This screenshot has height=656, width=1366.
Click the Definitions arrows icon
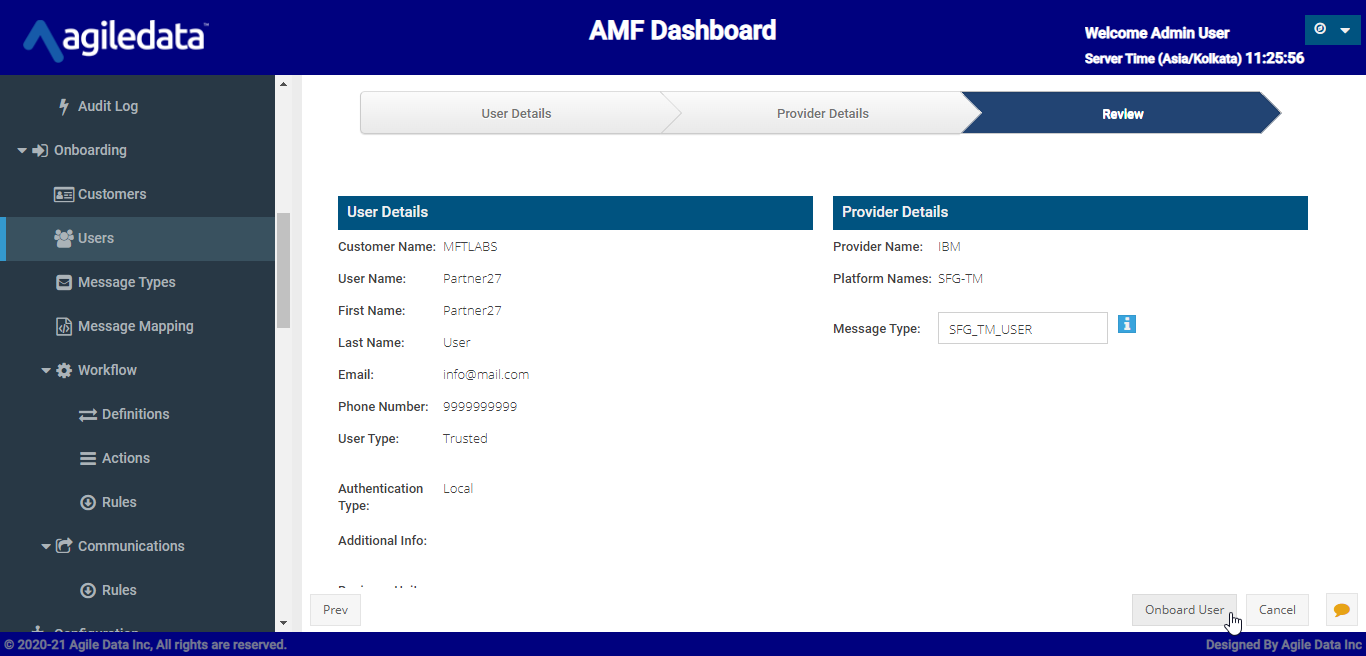(88, 414)
